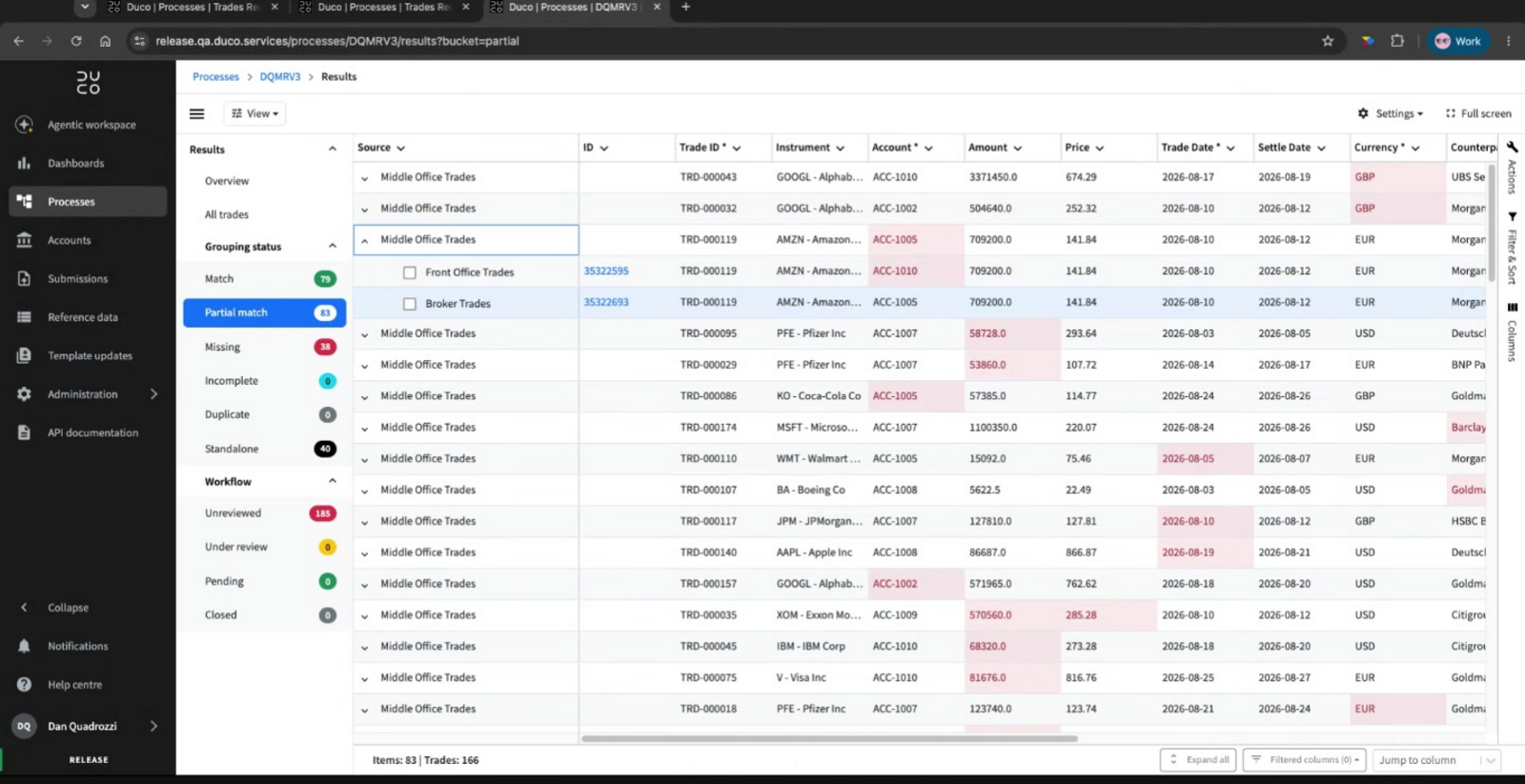1525x784 pixels.
Task: Open the Settings dropdown
Action: tap(1391, 113)
